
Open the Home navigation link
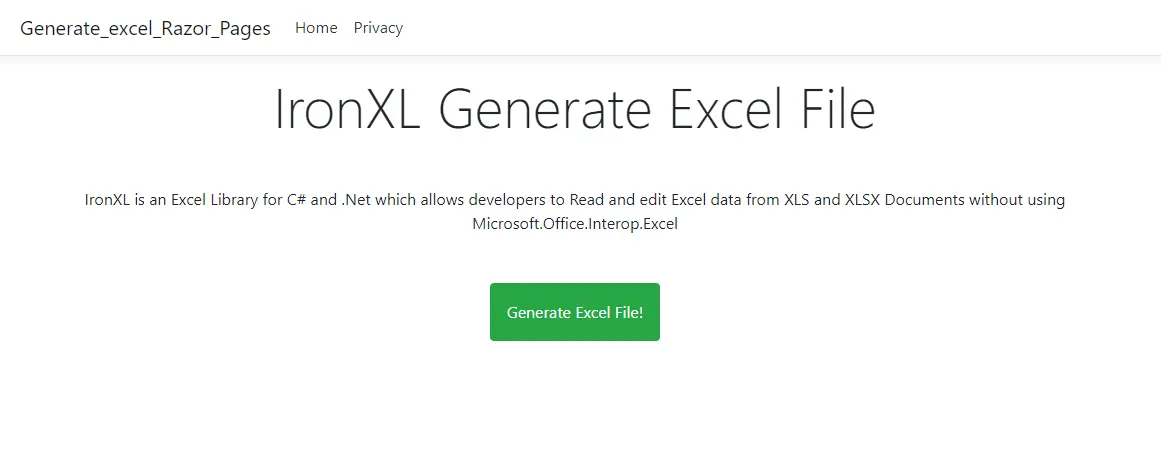coord(316,28)
